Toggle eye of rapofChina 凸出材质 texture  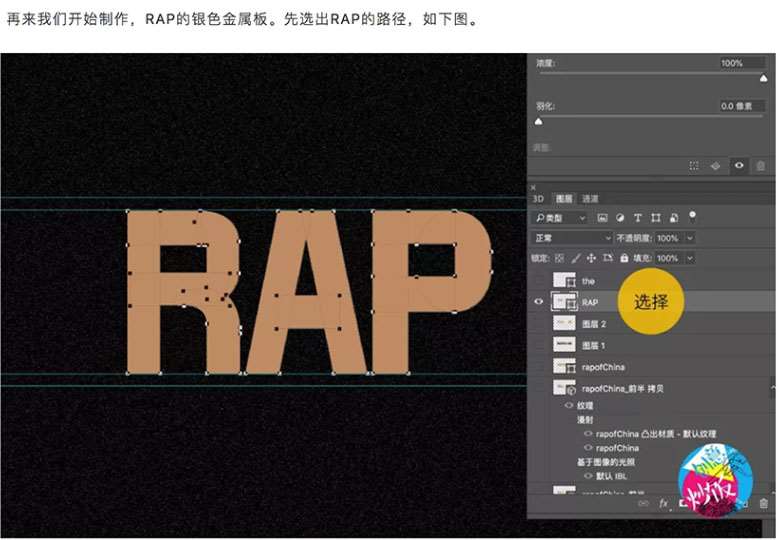tap(588, 434)
